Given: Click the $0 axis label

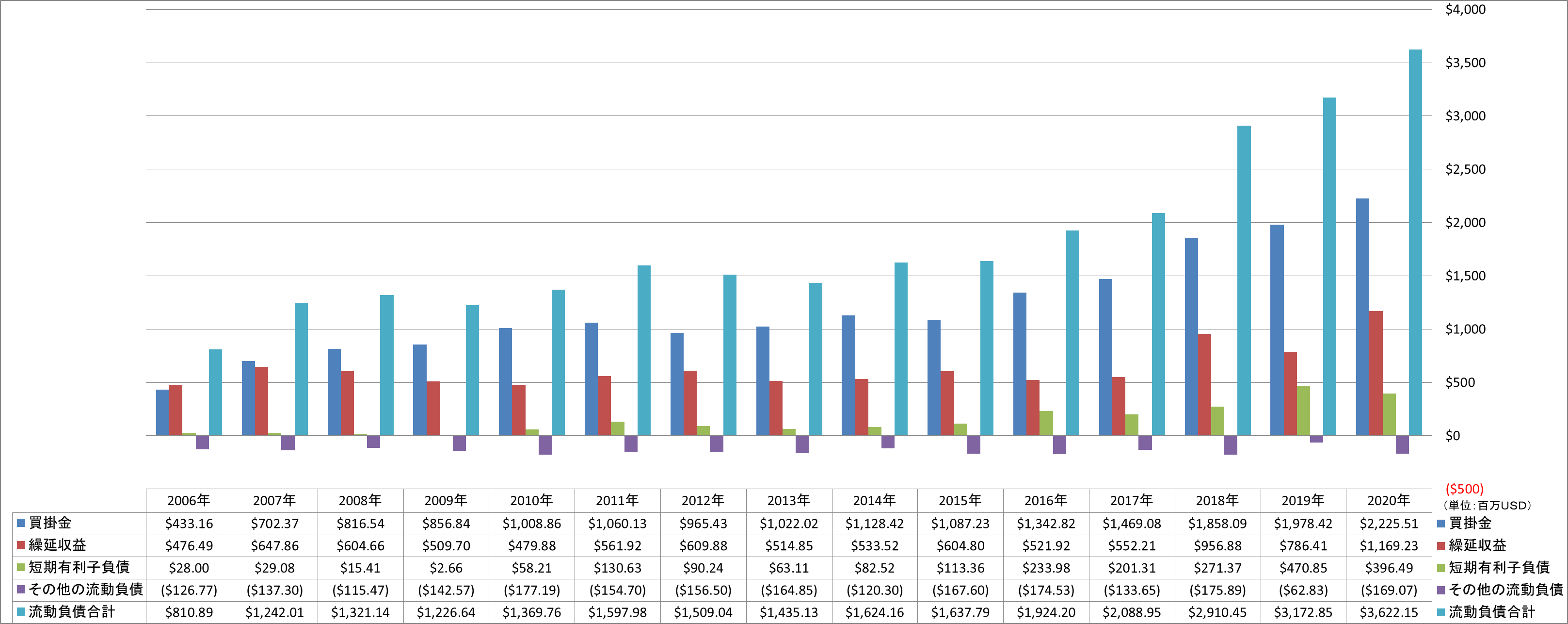Looking at the screenshot, I should coord(1452,436).
